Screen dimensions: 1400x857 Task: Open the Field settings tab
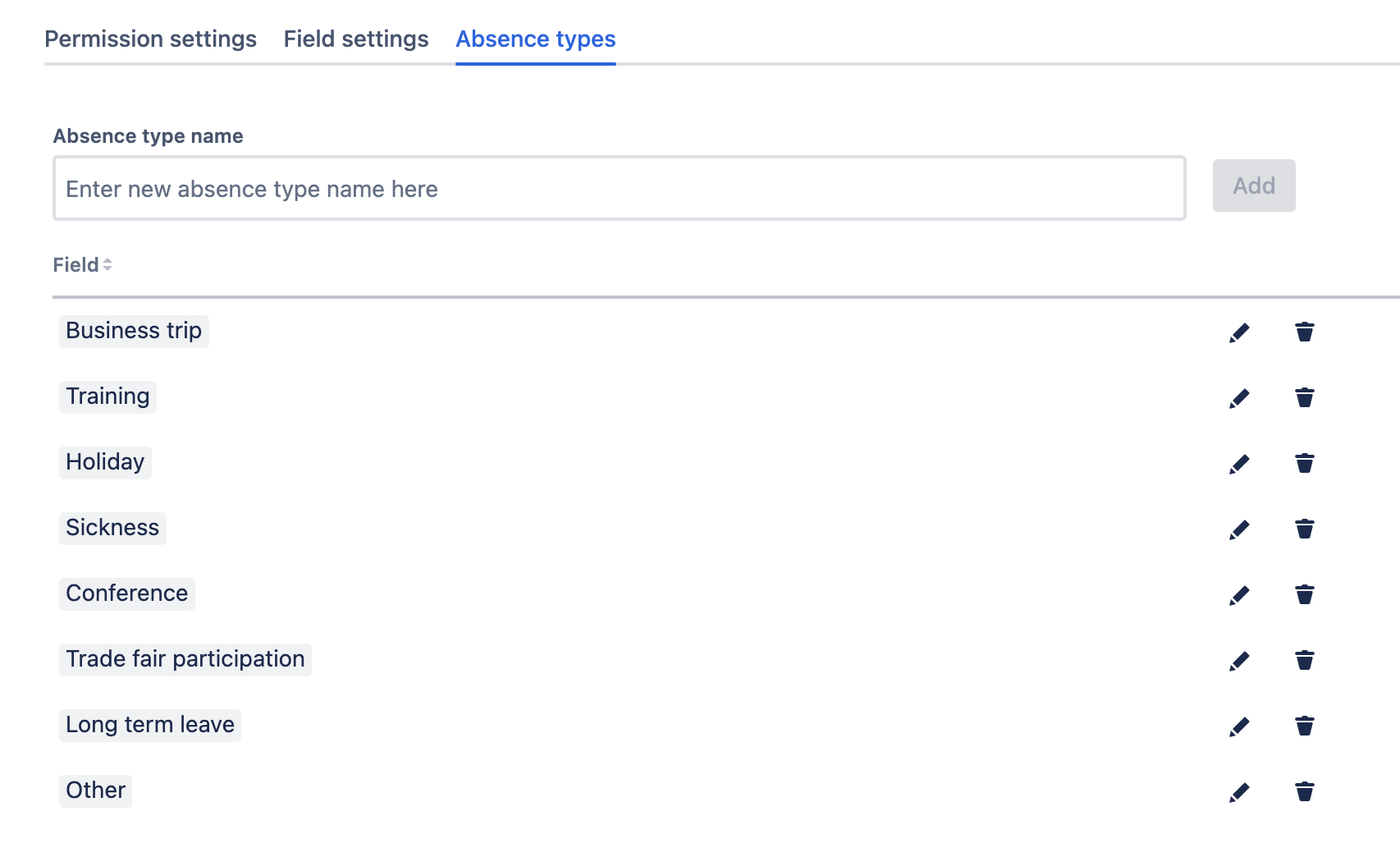355,39
